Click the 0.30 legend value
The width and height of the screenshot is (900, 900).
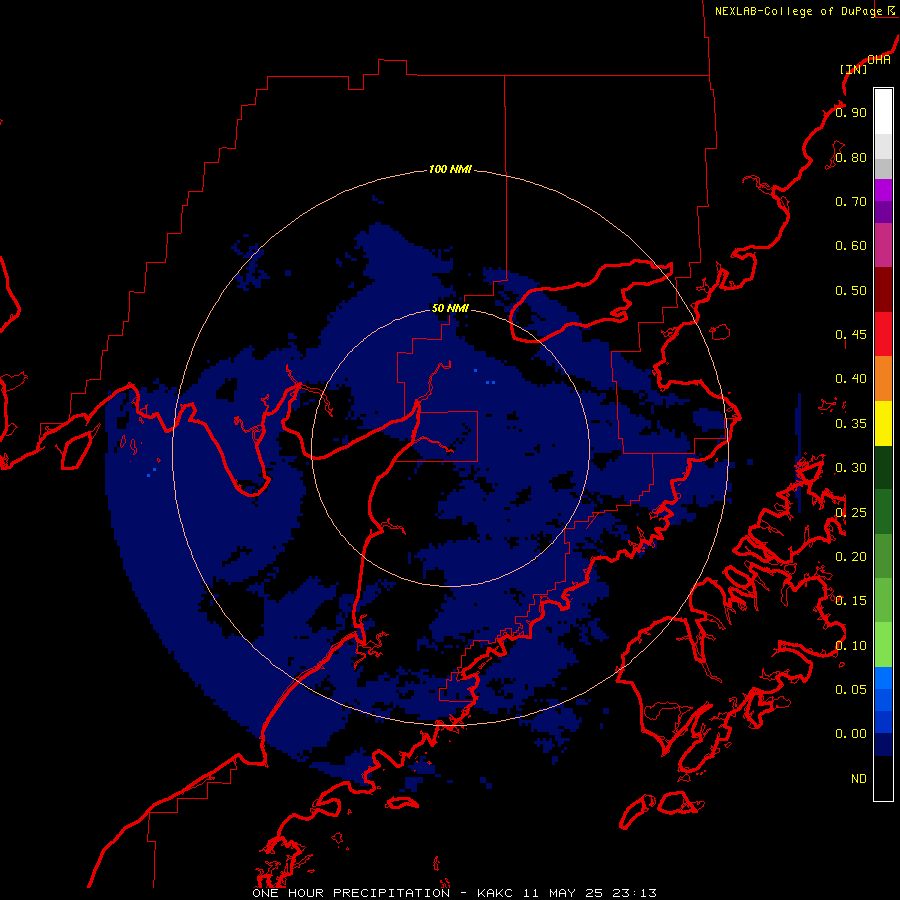(851, 468)
